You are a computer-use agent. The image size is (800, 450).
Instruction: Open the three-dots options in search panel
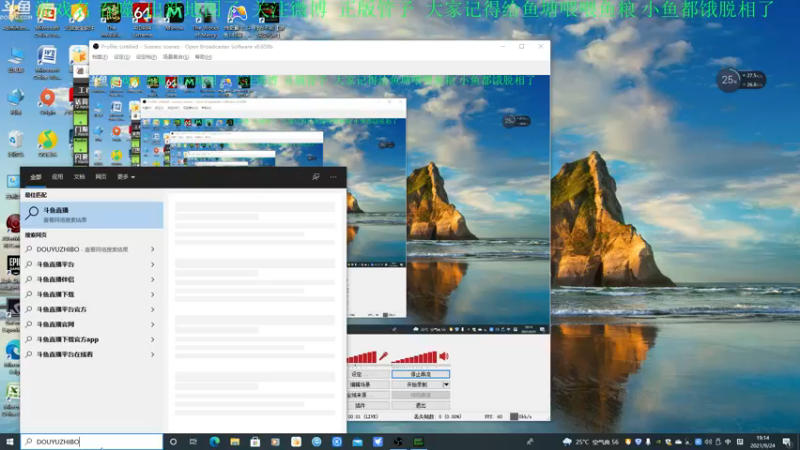tap(333, 177)
